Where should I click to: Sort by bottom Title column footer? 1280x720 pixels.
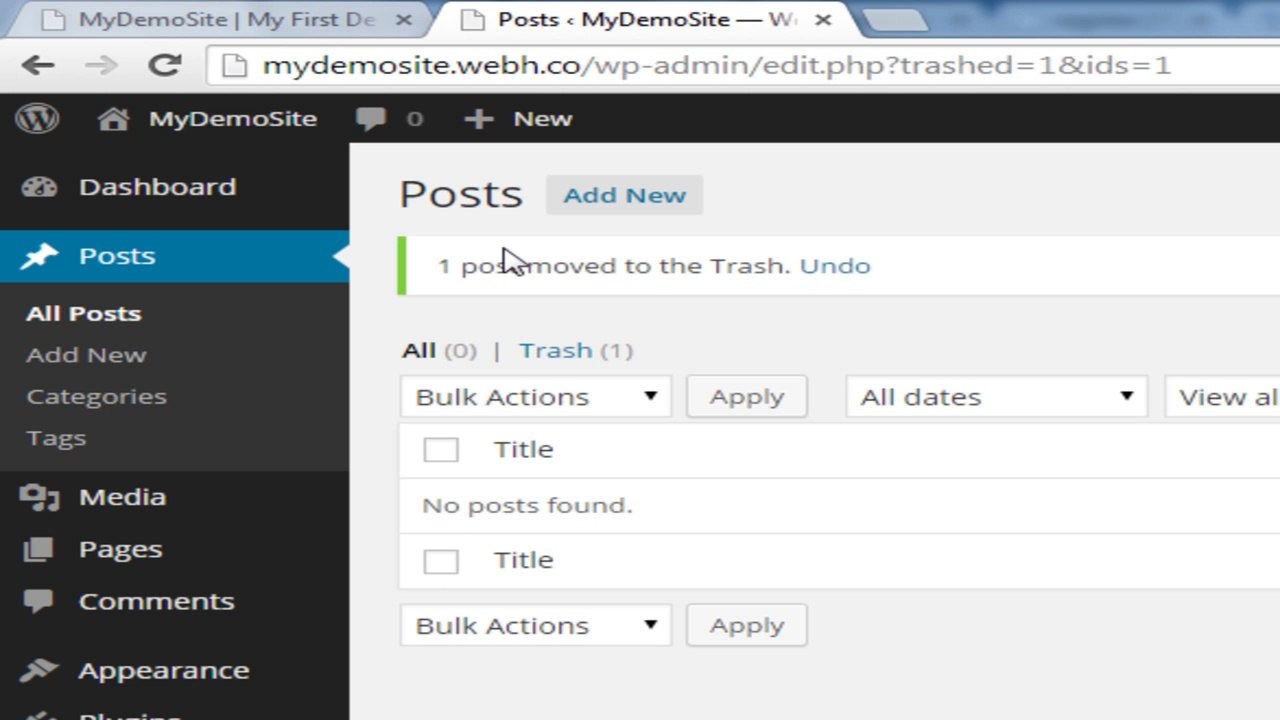pos(523,561)
